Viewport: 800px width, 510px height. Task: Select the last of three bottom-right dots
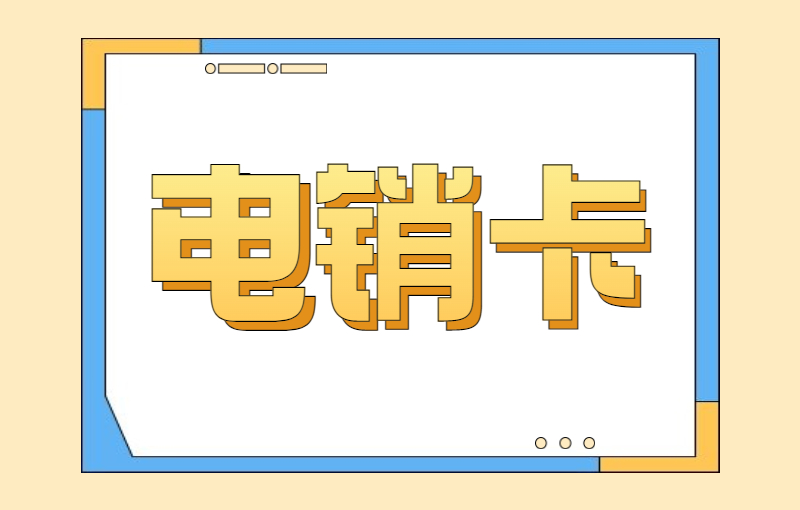click(589, 442)
